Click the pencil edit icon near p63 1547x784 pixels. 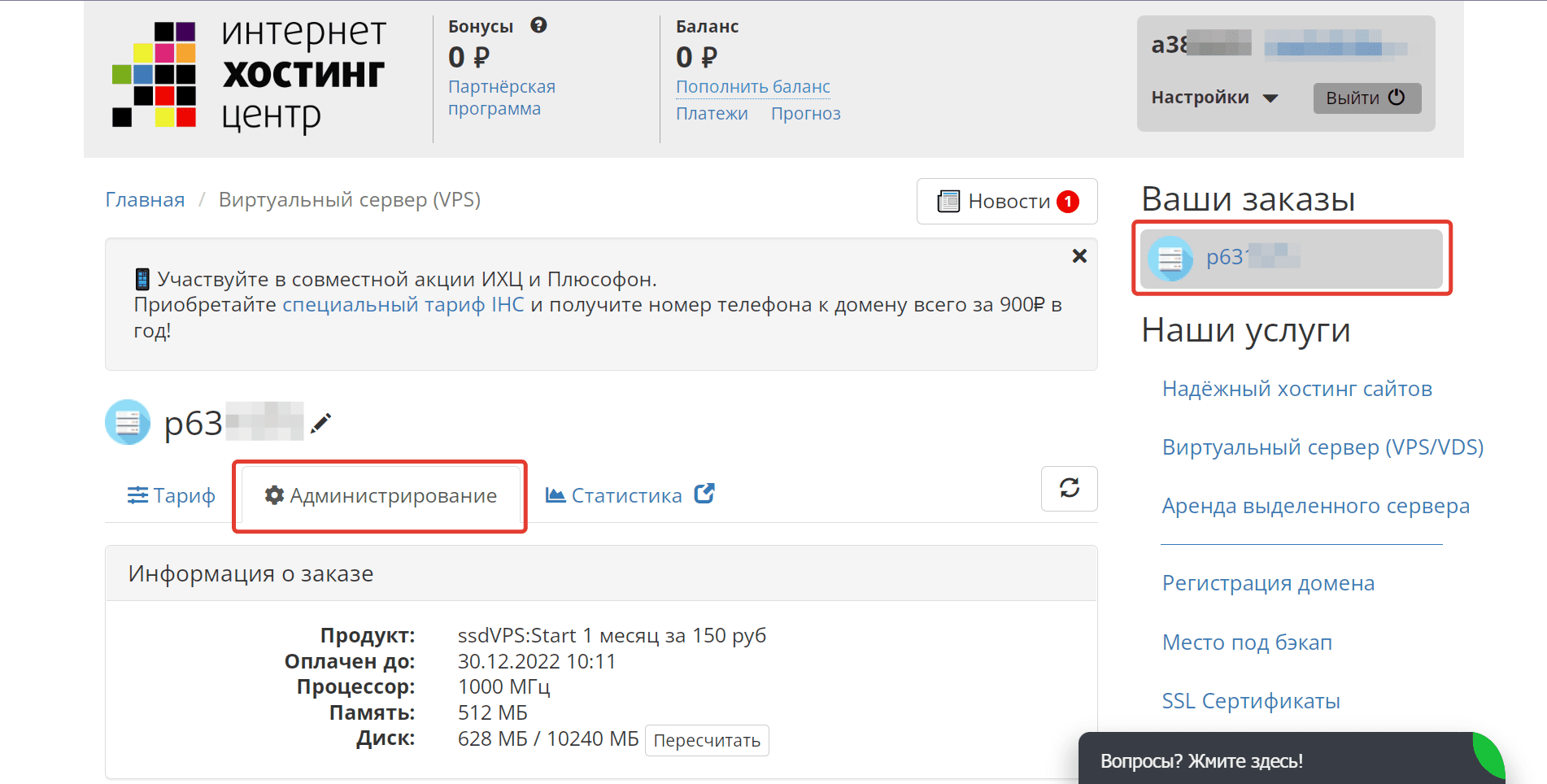tap(321, 423)
